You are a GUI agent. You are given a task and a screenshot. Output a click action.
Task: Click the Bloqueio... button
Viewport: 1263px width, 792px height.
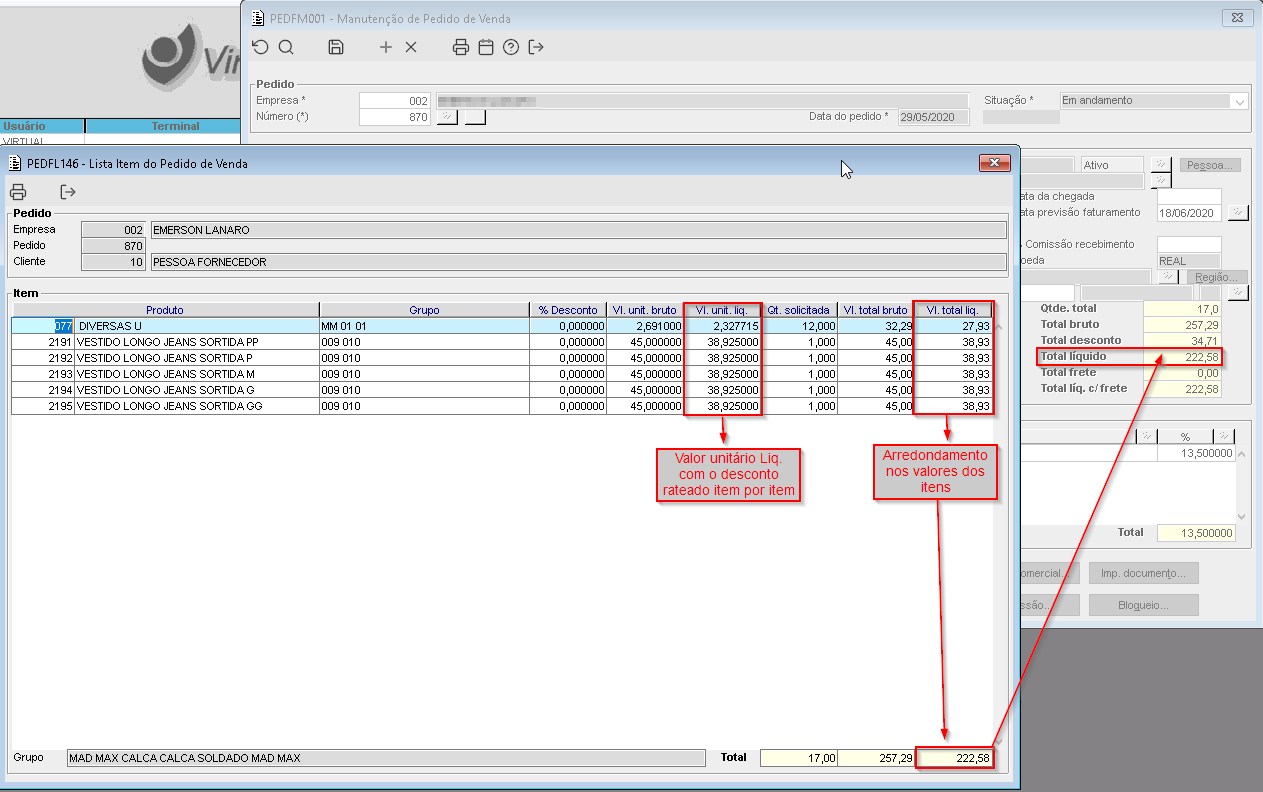click(1143, 605)
